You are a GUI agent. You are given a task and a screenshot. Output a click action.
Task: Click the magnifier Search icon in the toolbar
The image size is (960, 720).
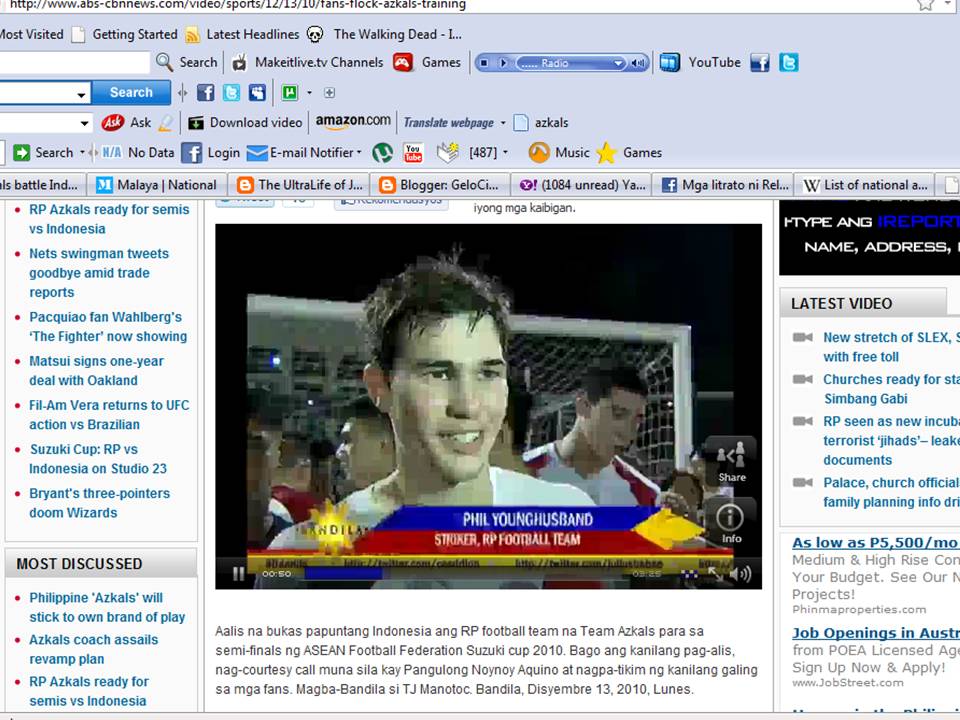tap(164, 62)
